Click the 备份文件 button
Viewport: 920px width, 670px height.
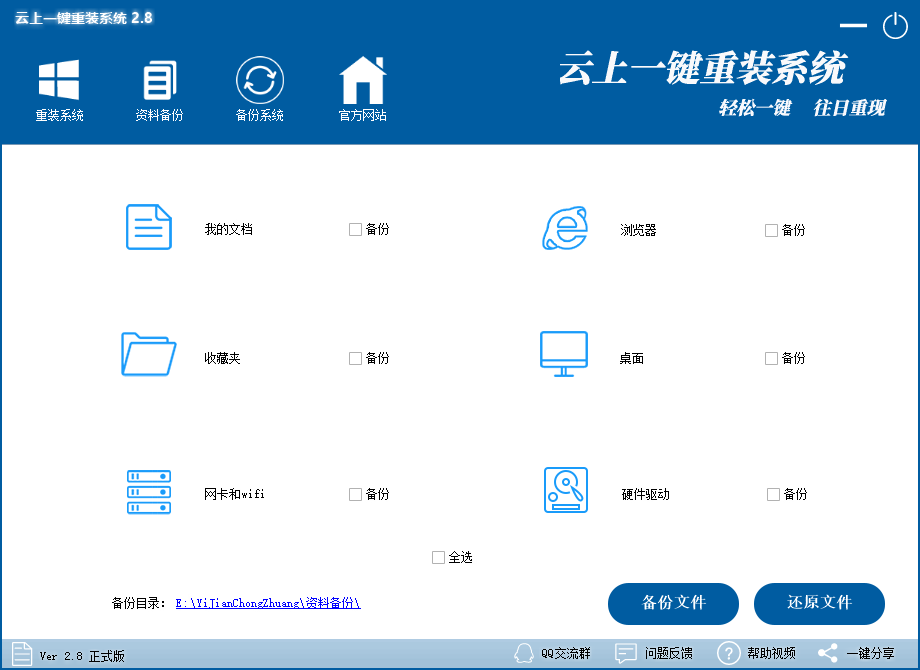pyautogui.click(x=673, y=604)
